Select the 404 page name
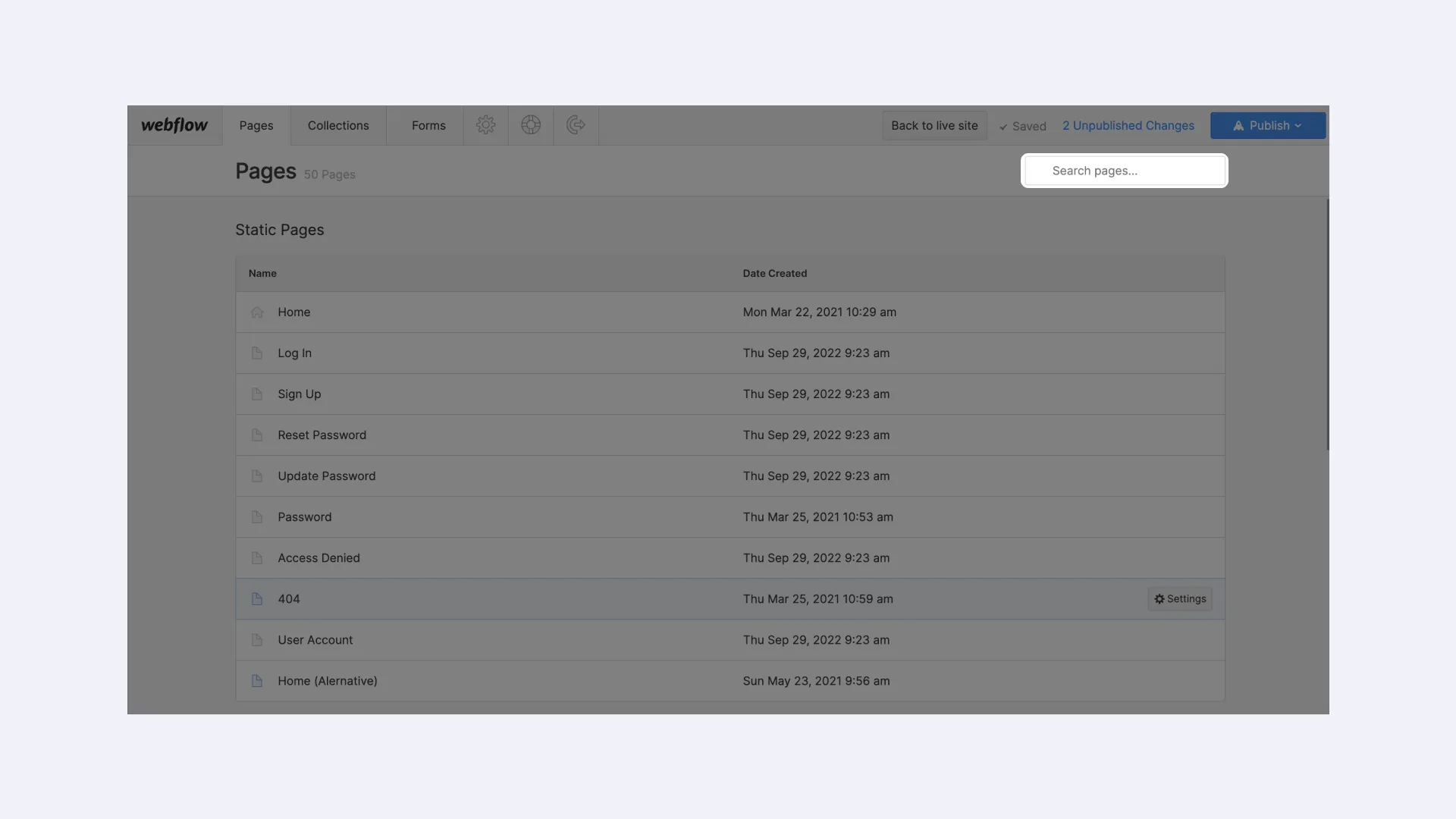1456x819 pixels. point(289,599)
